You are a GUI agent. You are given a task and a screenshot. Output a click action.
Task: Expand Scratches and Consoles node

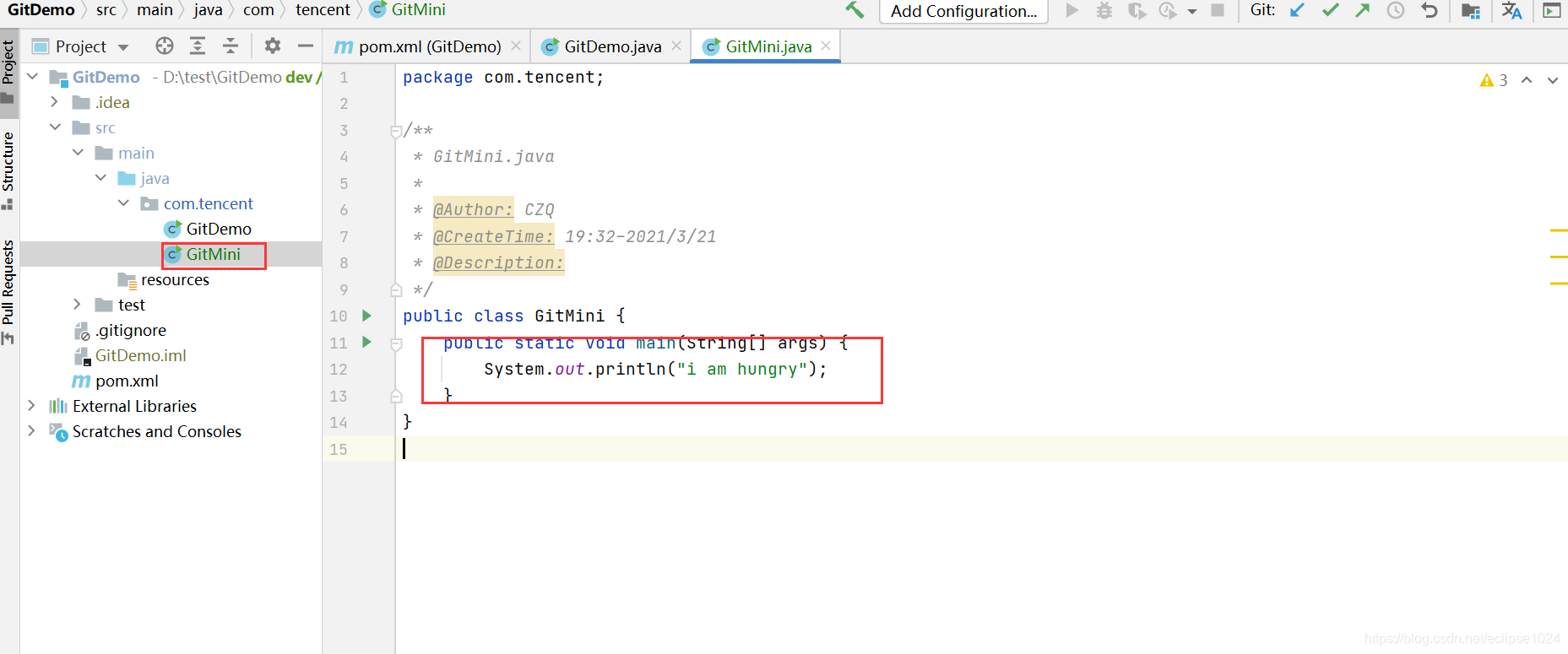(32, 431)
